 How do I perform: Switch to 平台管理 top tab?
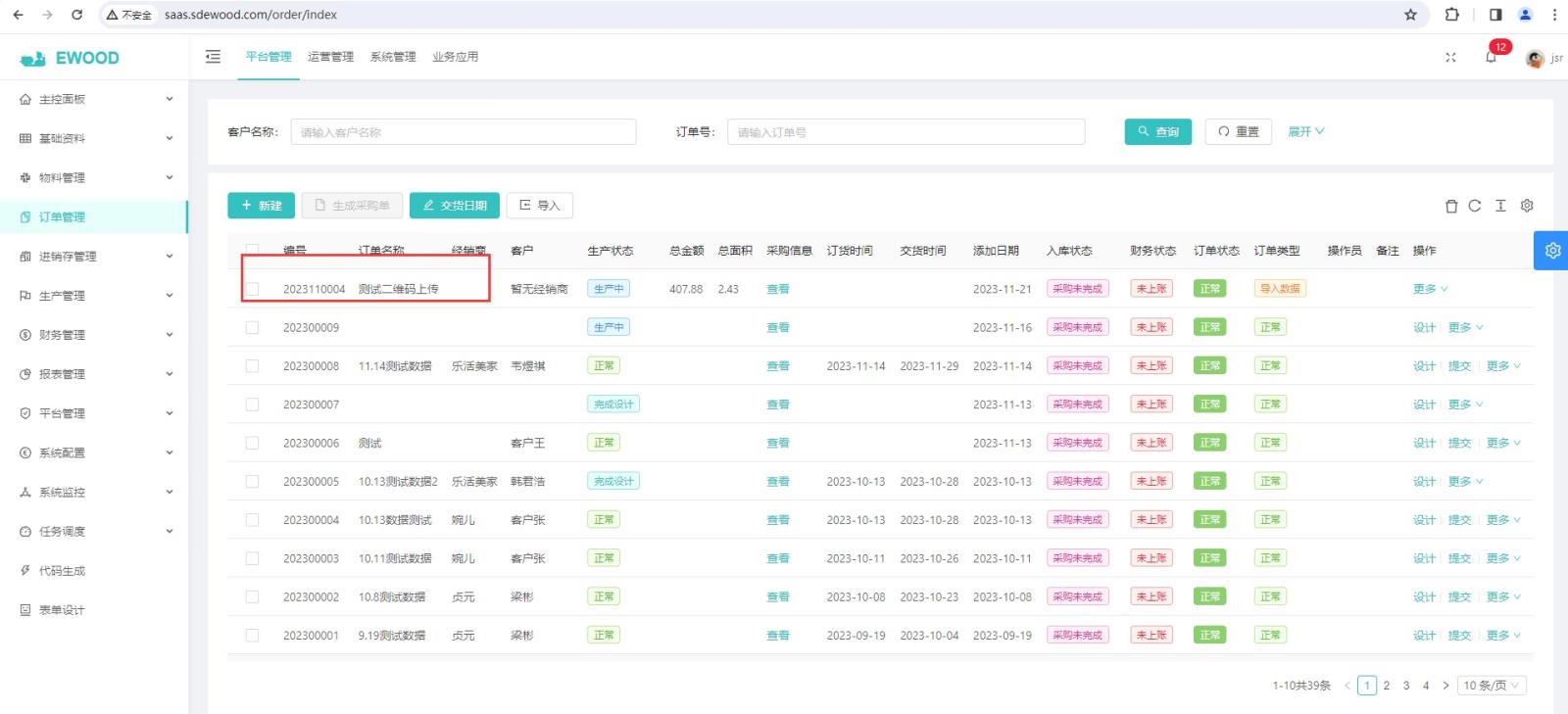(269, 57)
